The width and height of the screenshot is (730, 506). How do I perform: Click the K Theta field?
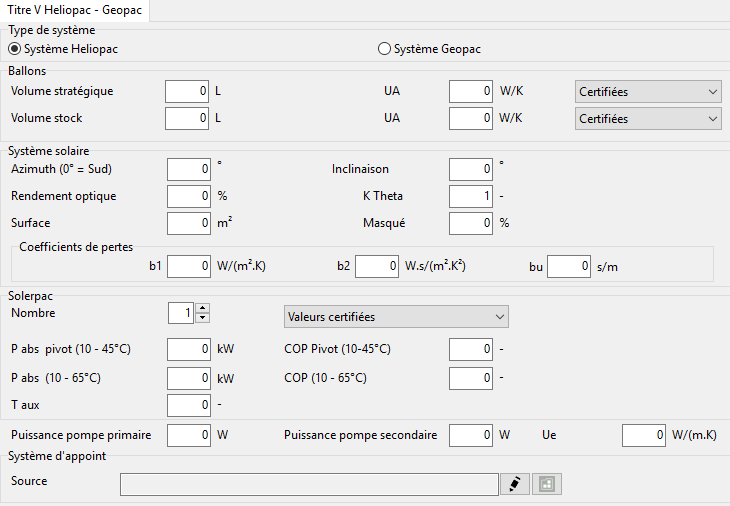coord(471,196)
